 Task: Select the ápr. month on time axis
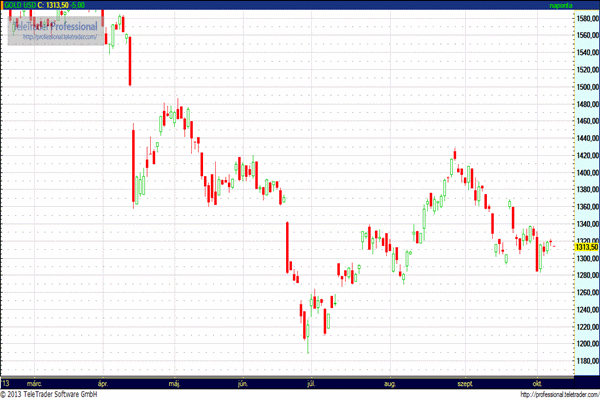104,383
